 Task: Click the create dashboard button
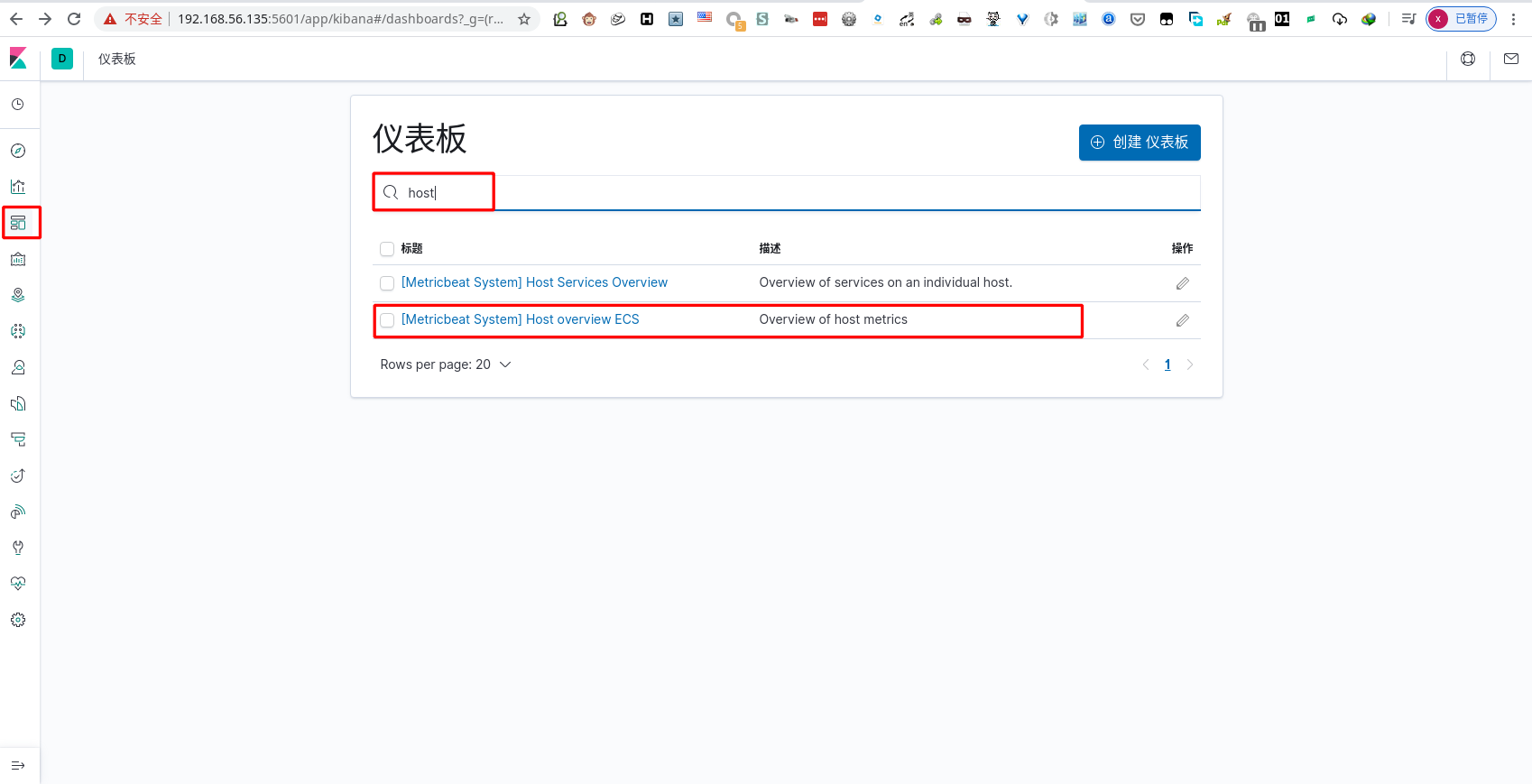pyautogui.click(x=1140, y=143)
